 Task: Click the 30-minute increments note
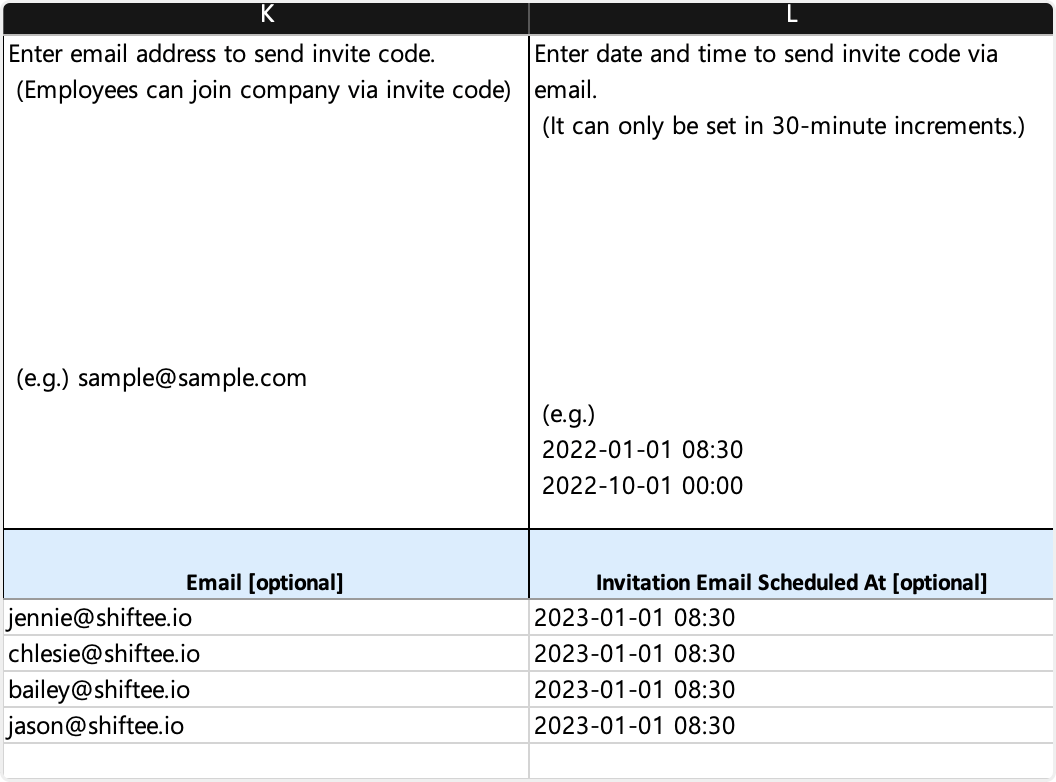783,126
